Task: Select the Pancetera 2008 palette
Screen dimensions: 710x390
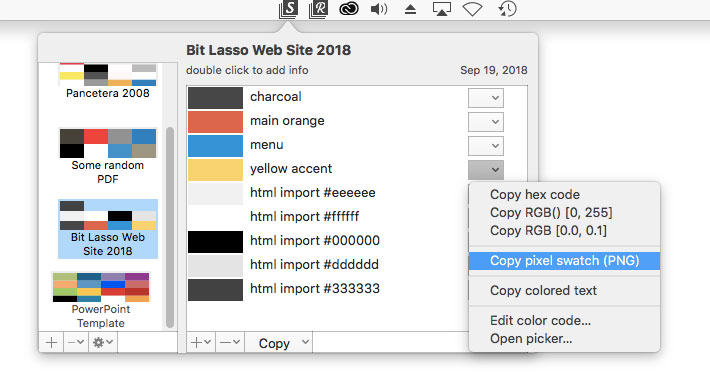Action: pyautogui.click(x=108, y=82)
